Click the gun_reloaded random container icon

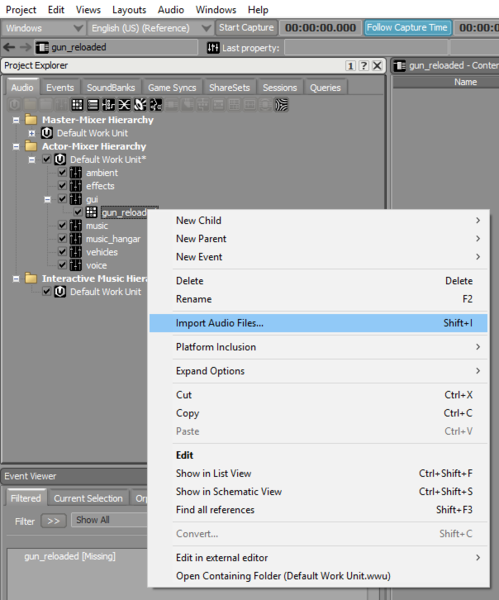[91, 212]
